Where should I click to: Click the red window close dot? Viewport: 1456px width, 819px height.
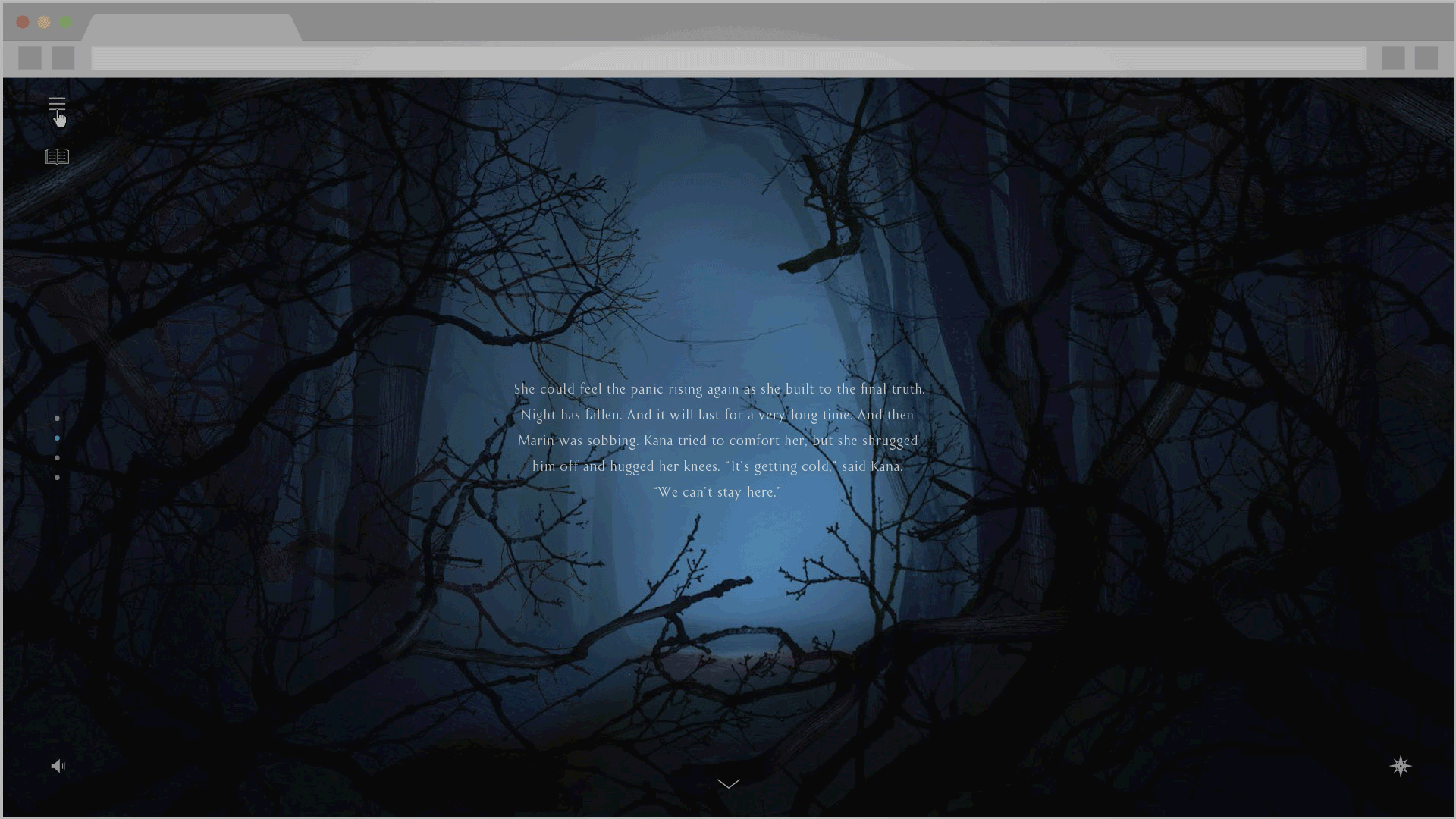tap(23, 22)
